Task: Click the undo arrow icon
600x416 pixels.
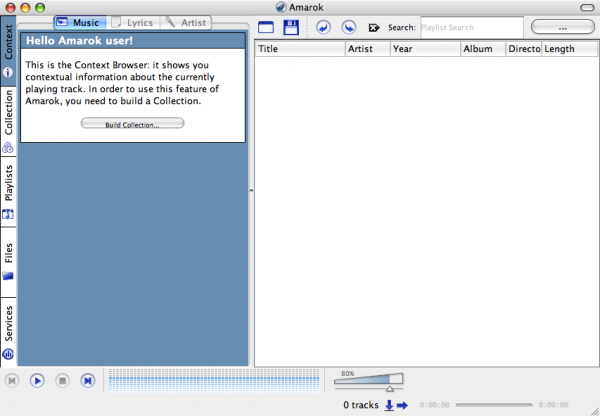Action: (x=323, y=28)
